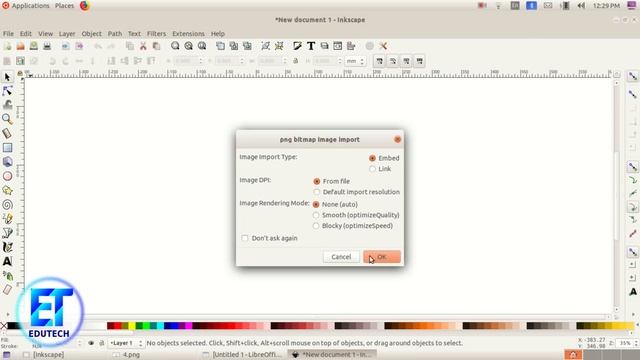Open the Places menu

[x=64, y=6]
